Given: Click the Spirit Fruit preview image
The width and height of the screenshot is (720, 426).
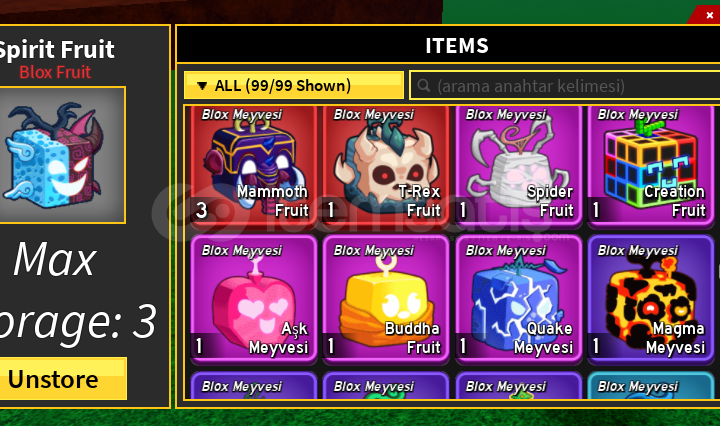Looking at the screenshot, I should tap(60, 155).
